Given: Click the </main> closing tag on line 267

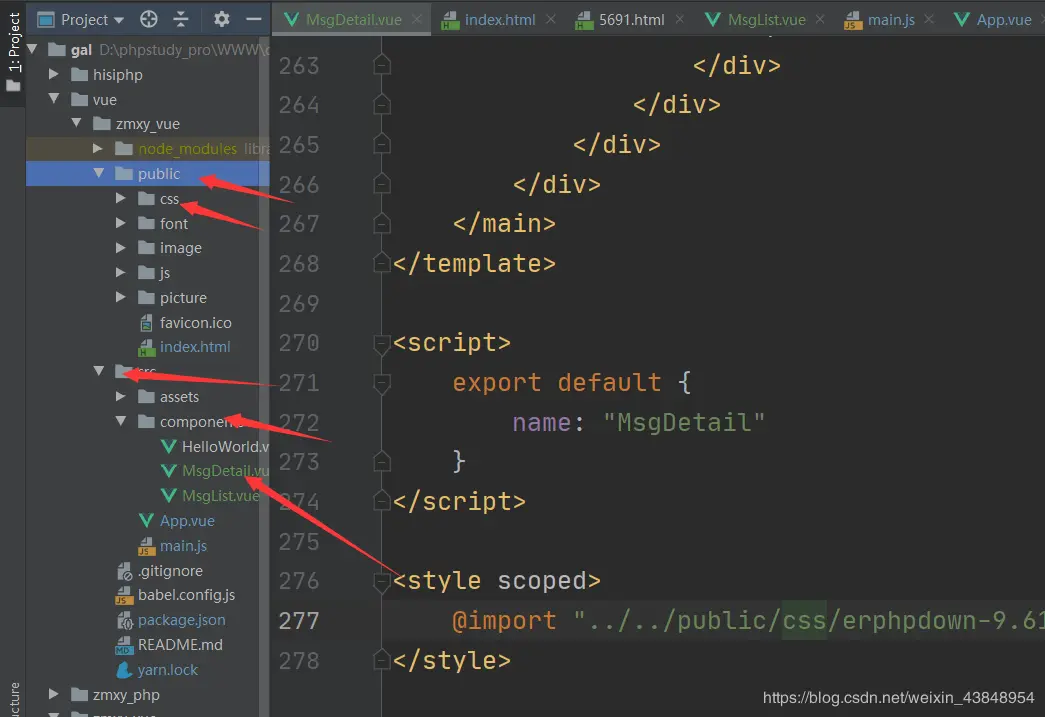Looking at the screenshot, I should pos(505,224).
